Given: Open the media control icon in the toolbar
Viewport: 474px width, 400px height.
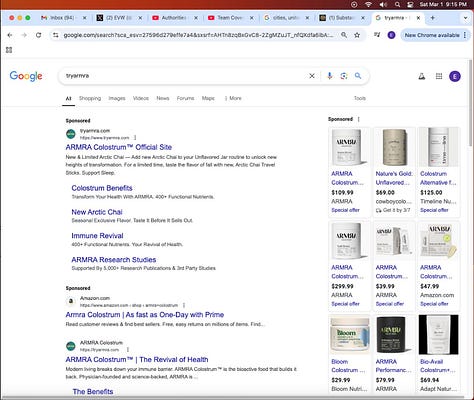Looking at the screenshot, I should [377, 35].
